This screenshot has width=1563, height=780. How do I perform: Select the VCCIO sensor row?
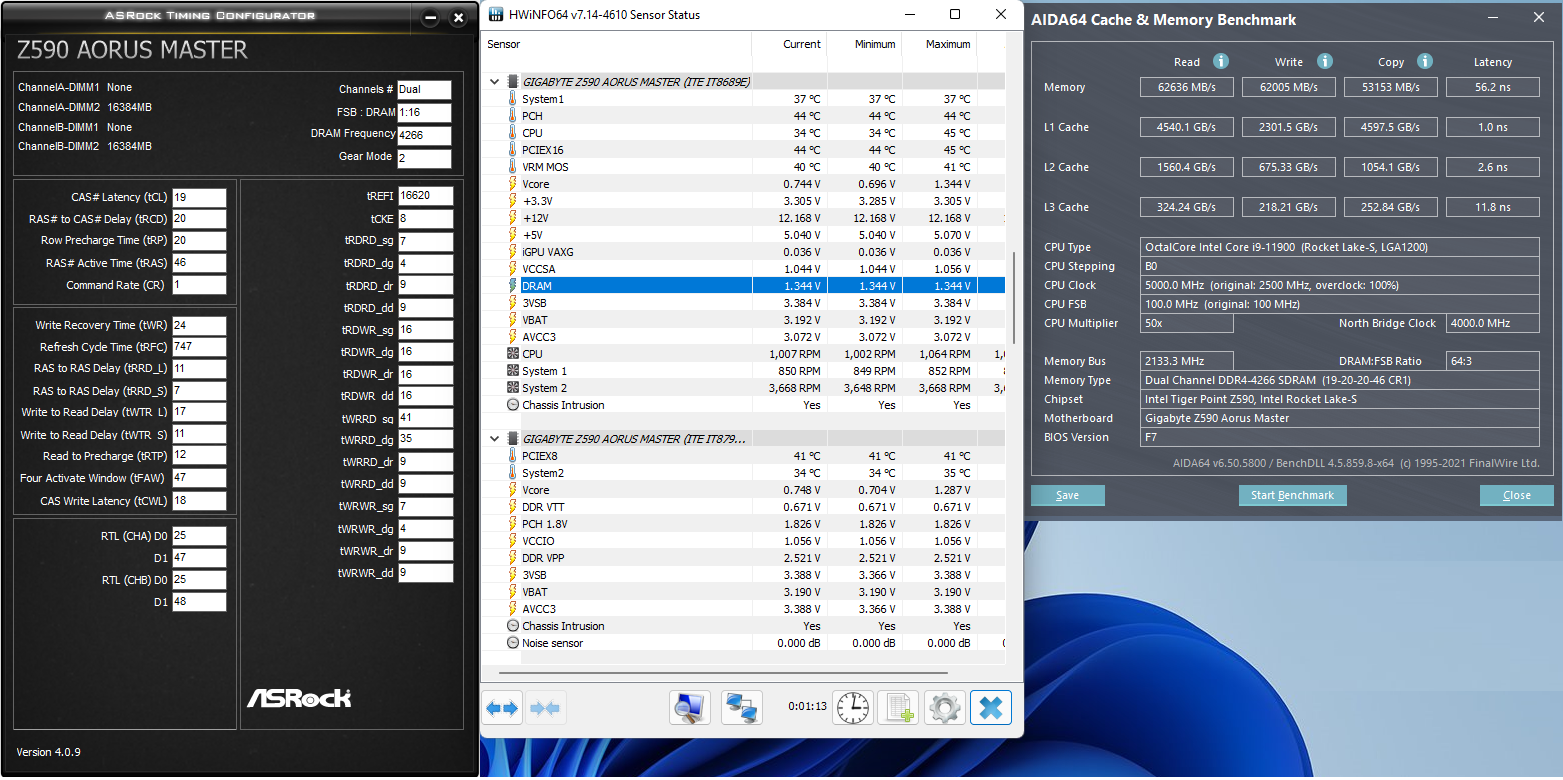coord(743,541)
